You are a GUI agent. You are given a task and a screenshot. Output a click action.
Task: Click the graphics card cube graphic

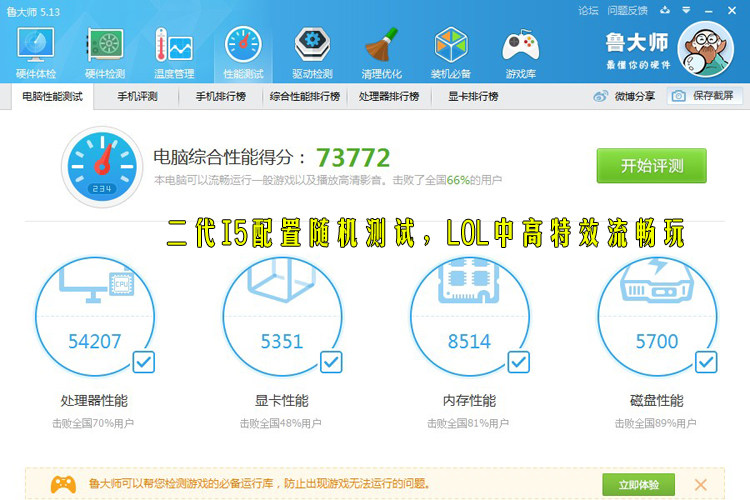tap(282, 280)
